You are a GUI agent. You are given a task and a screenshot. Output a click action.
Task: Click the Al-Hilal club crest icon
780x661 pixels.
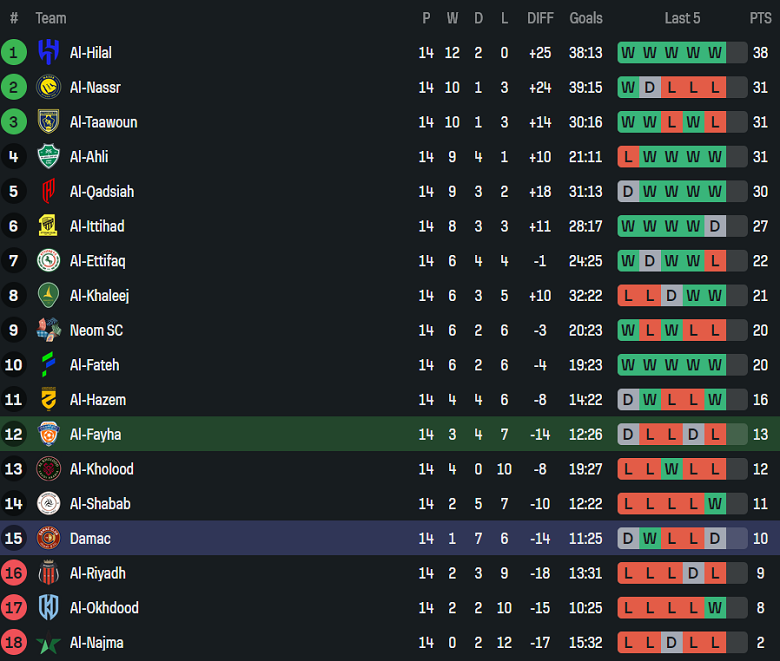(x=48, y=53)
